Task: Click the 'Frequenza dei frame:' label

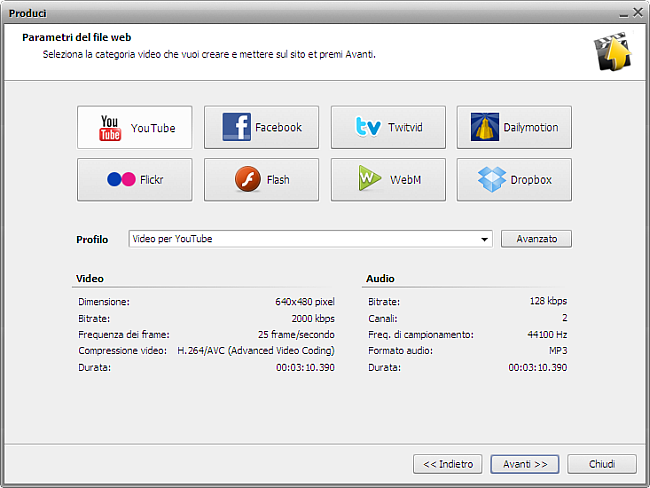Action: click(x=124, y=335)
